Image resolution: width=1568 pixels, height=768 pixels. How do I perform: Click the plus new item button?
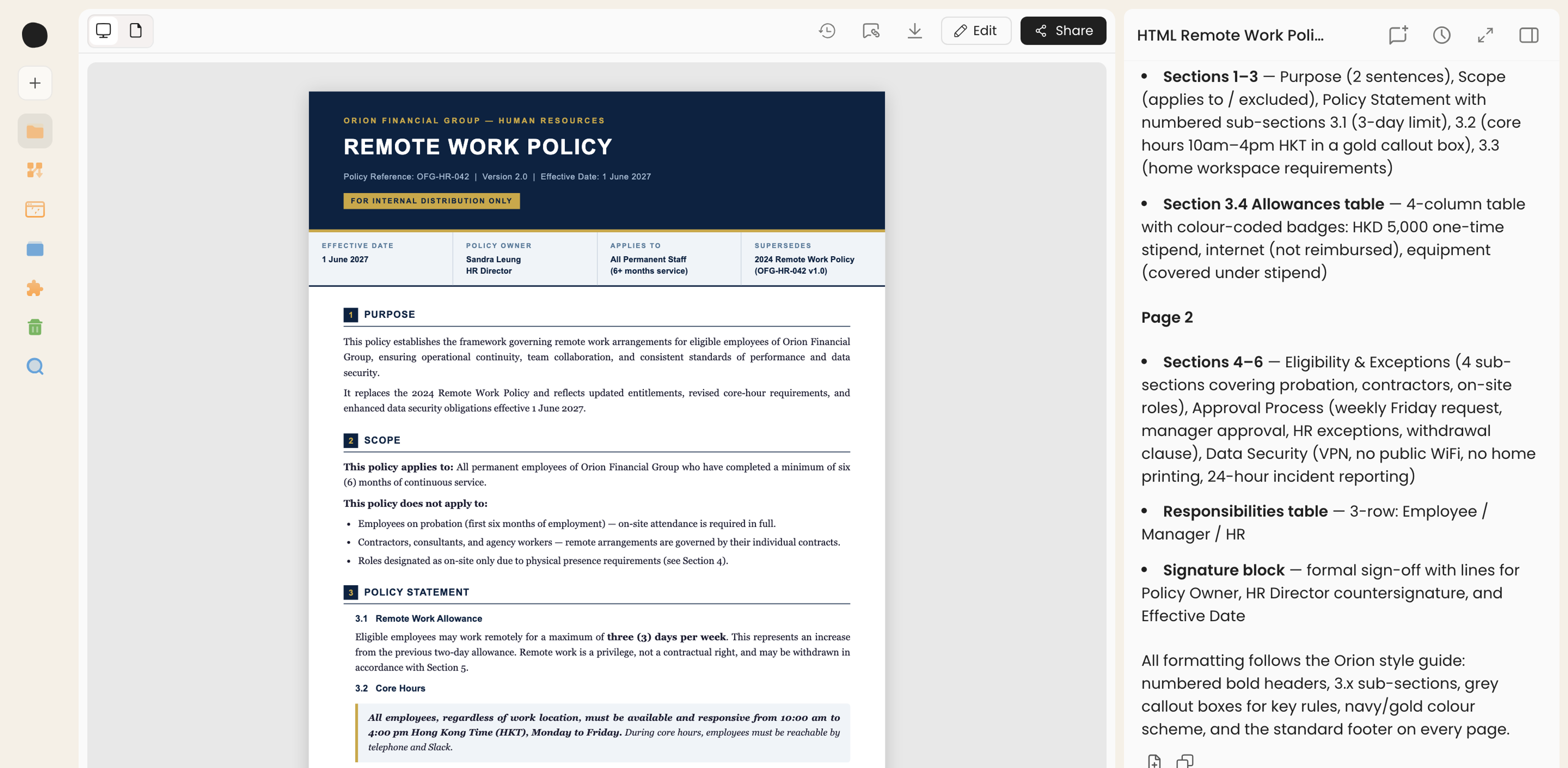[35, 83]
